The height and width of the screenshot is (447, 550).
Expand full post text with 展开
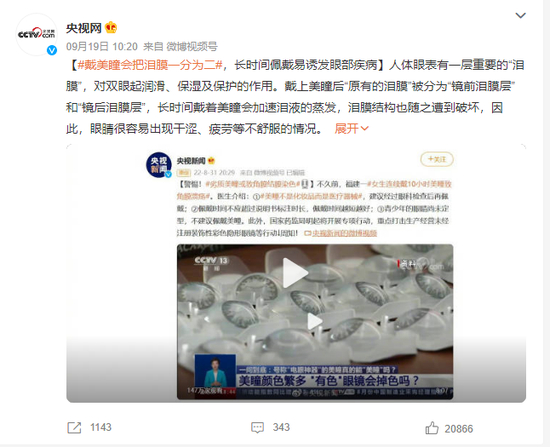click(x=351, y=129)
